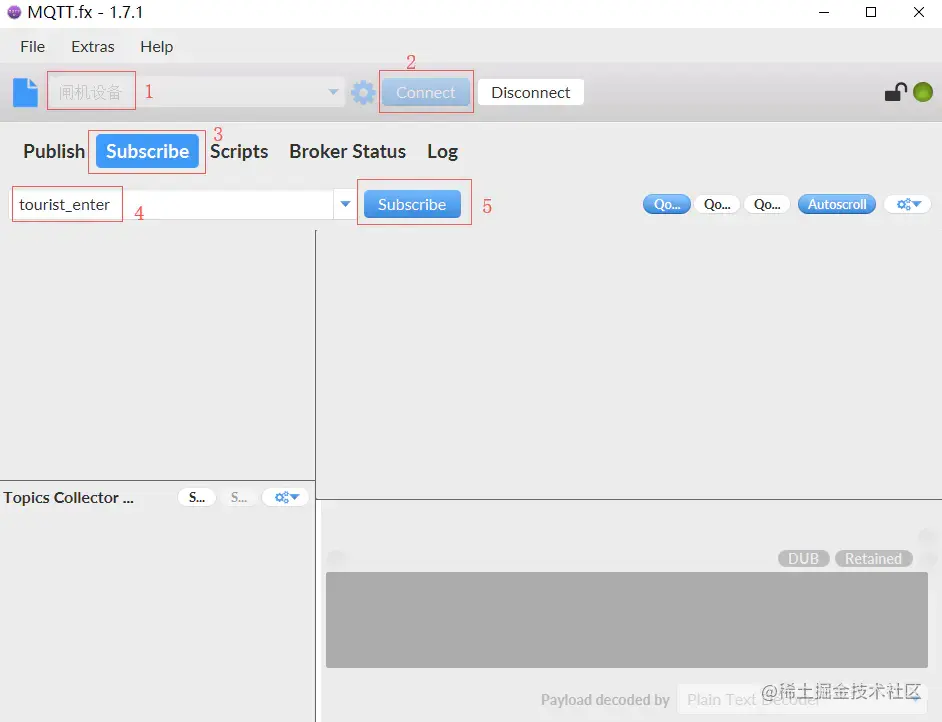Click the new connection profile file icon
Viewport: 942px width, 722px height.
(25, 93)
